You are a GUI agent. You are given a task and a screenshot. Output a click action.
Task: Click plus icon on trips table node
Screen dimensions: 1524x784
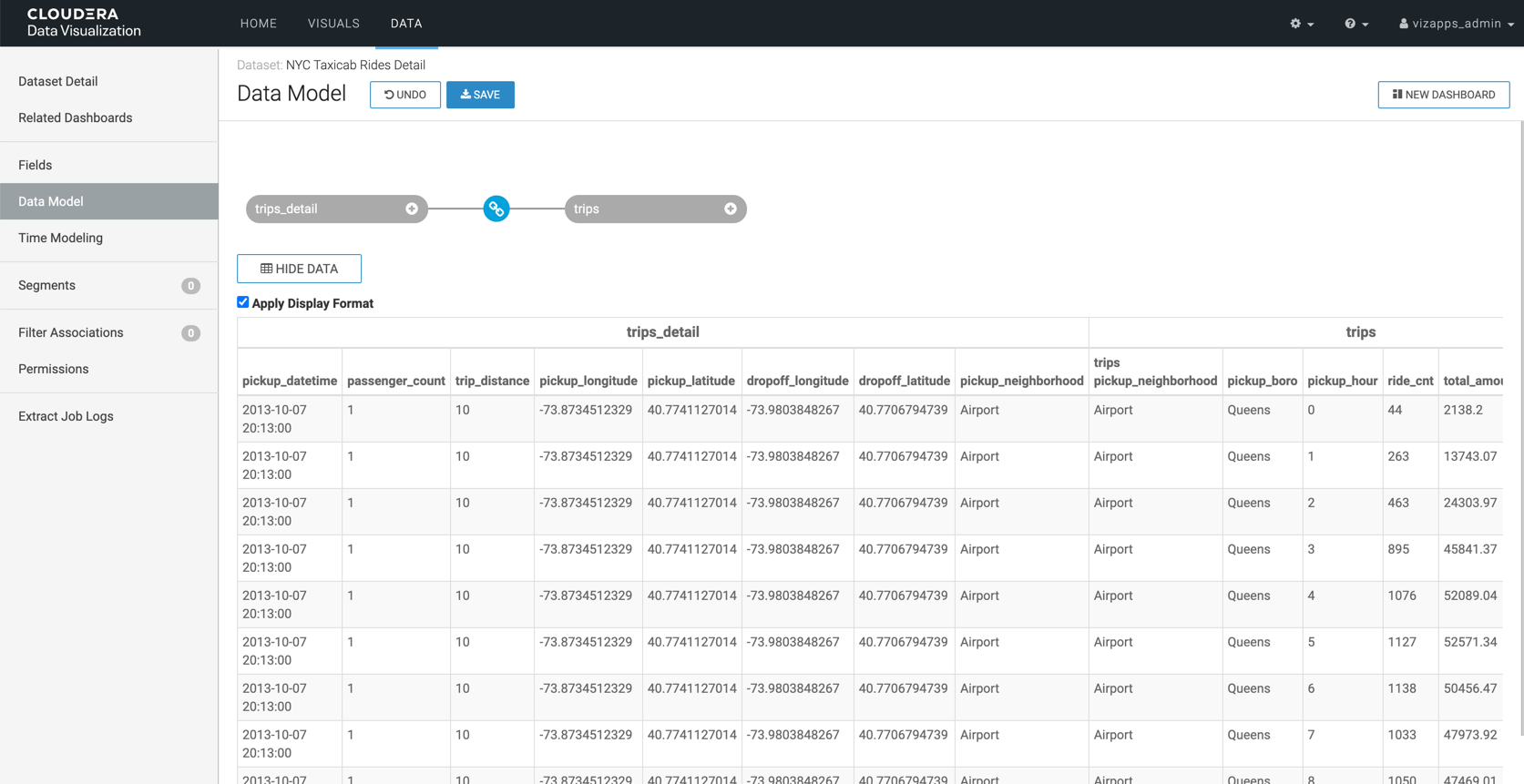(x=731, y=209)
